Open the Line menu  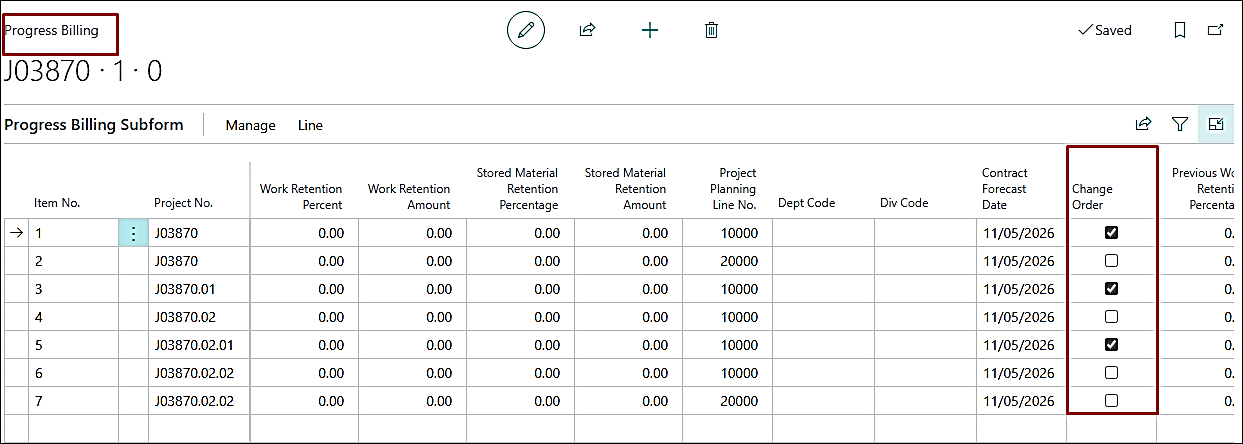(310, 125)
